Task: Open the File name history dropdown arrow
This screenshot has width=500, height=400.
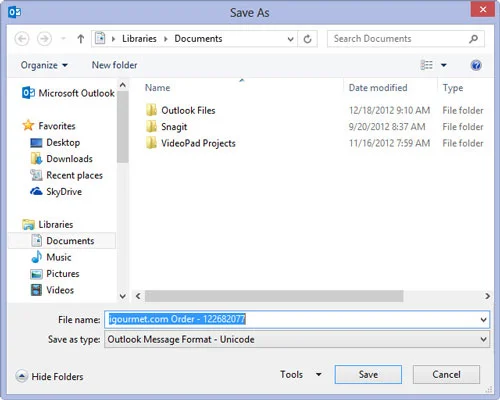Action: click(483, 320)
